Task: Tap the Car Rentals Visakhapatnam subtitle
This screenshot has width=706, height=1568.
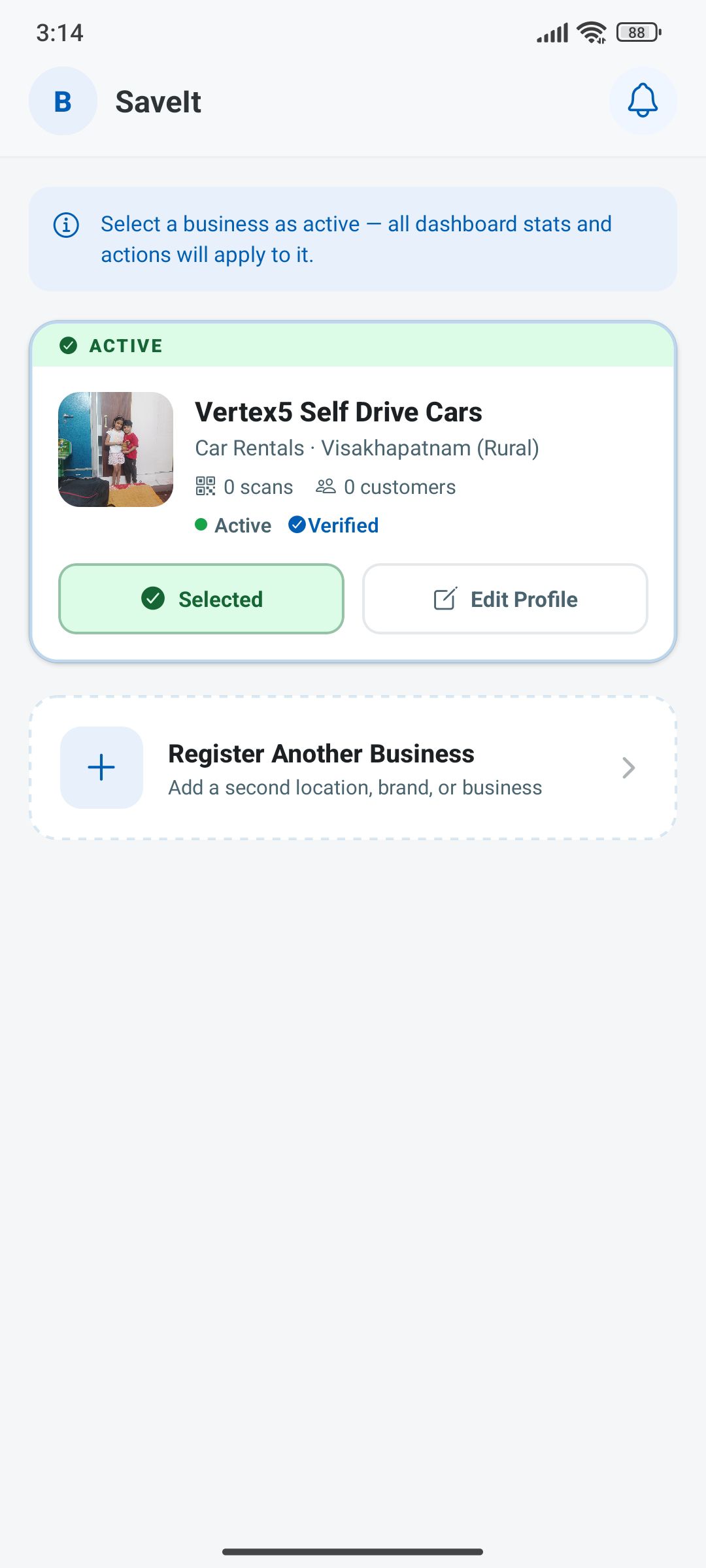Action: tap(367, 448)
